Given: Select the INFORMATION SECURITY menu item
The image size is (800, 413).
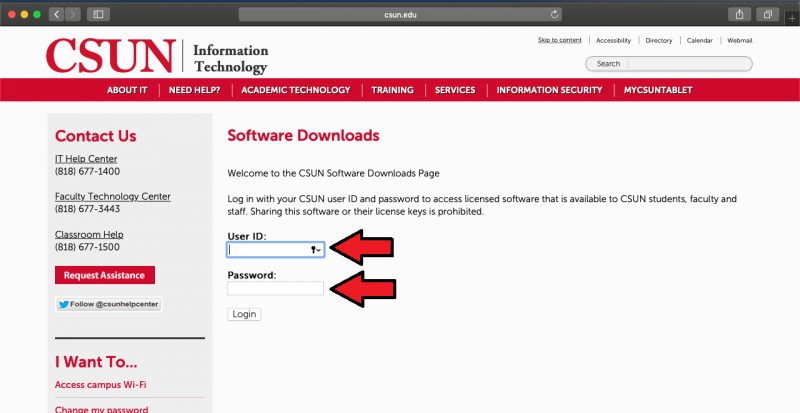Looking at the screenshot, I should [x=549, y=90].
